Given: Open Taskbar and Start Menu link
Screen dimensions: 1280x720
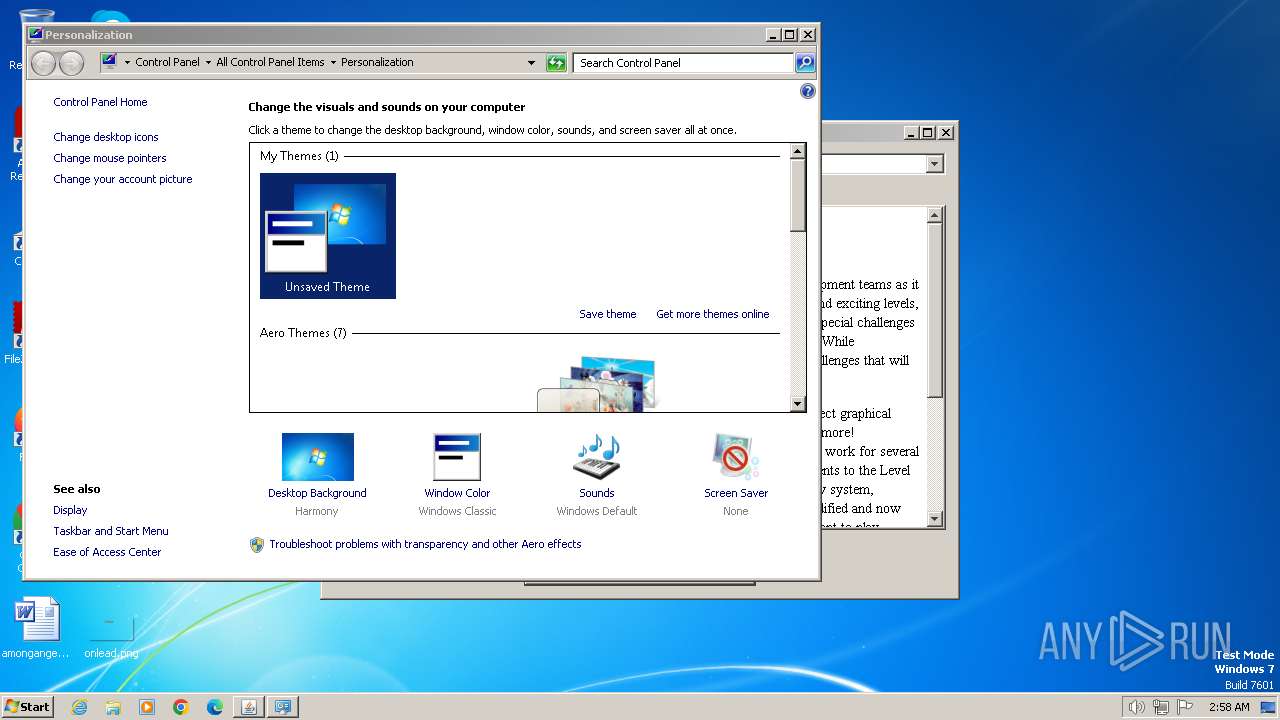Looking at the screenshot, I should 111,531.
